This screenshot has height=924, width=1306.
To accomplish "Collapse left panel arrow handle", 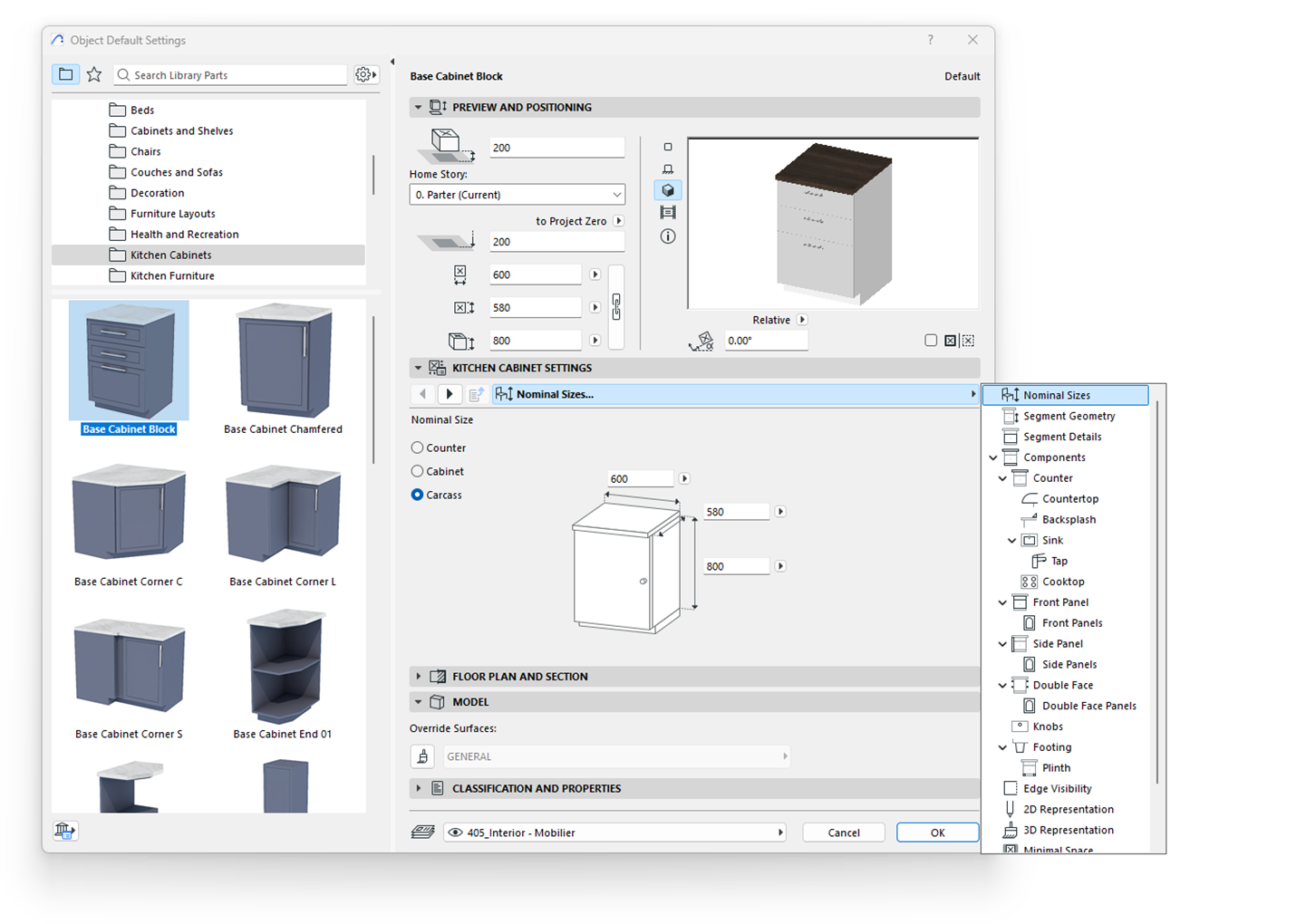I will [x=392, y=62].
